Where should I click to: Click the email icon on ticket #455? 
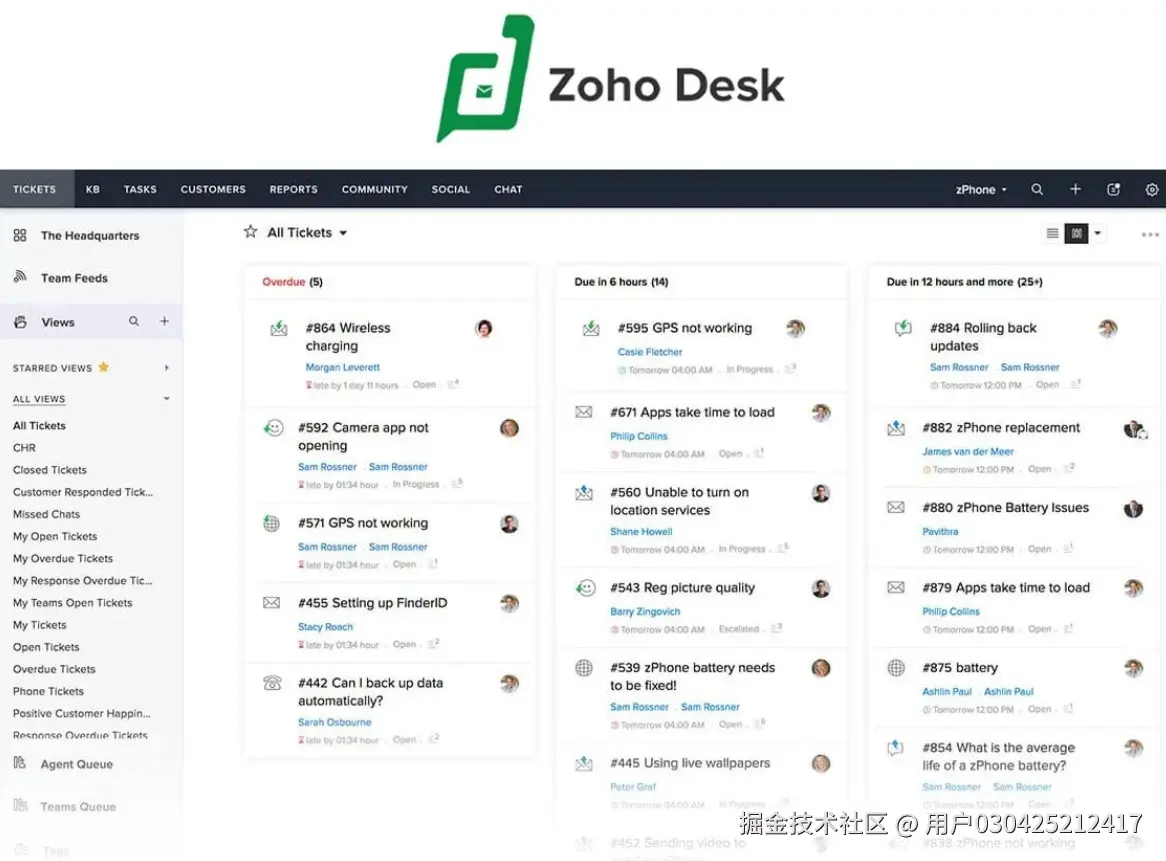[271, 602]
